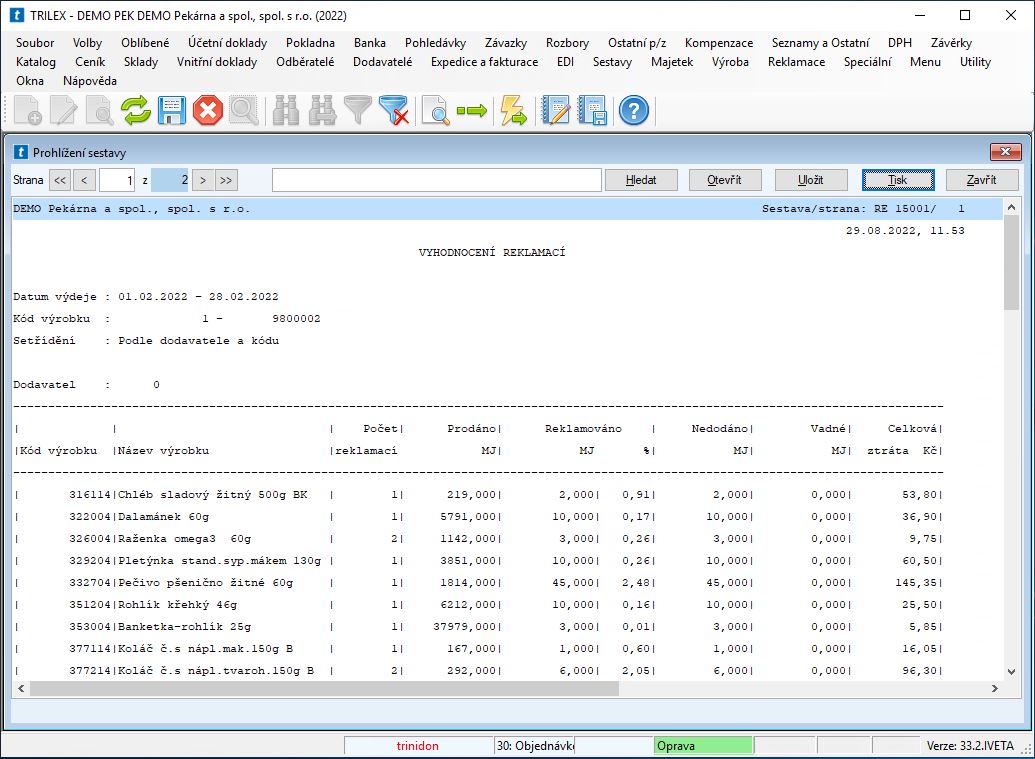The image size is (1035, 759).
Task: Click the Tisk button
Action: click(898, 180)
